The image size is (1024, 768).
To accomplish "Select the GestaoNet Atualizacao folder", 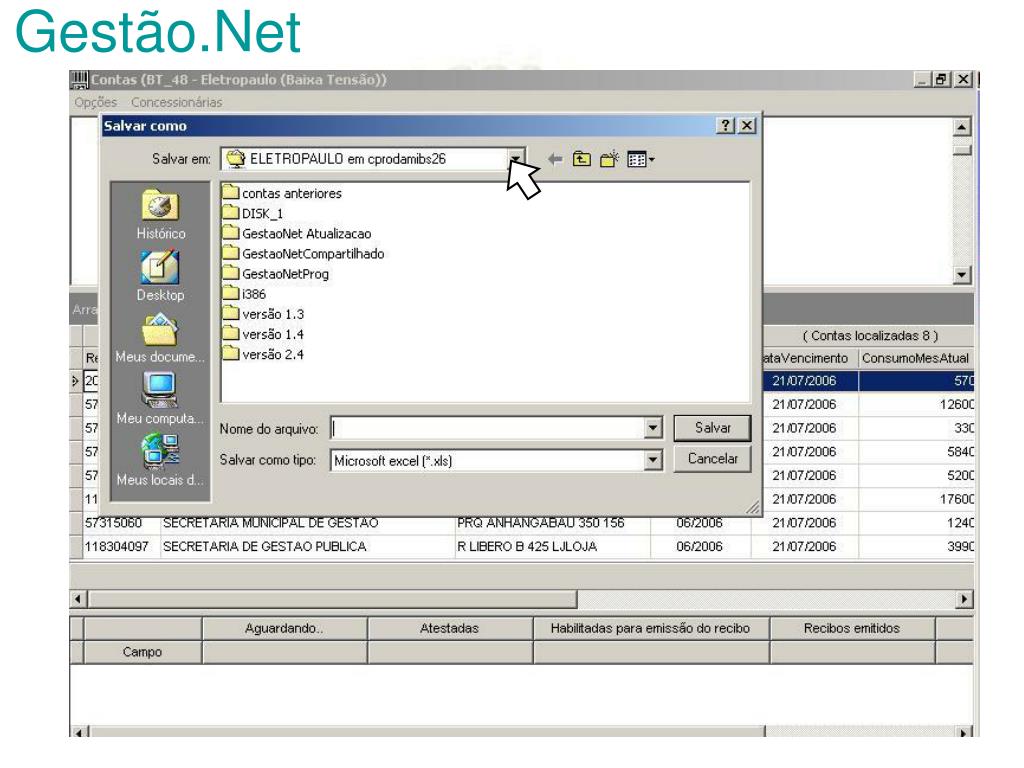I will coord(297,234).
